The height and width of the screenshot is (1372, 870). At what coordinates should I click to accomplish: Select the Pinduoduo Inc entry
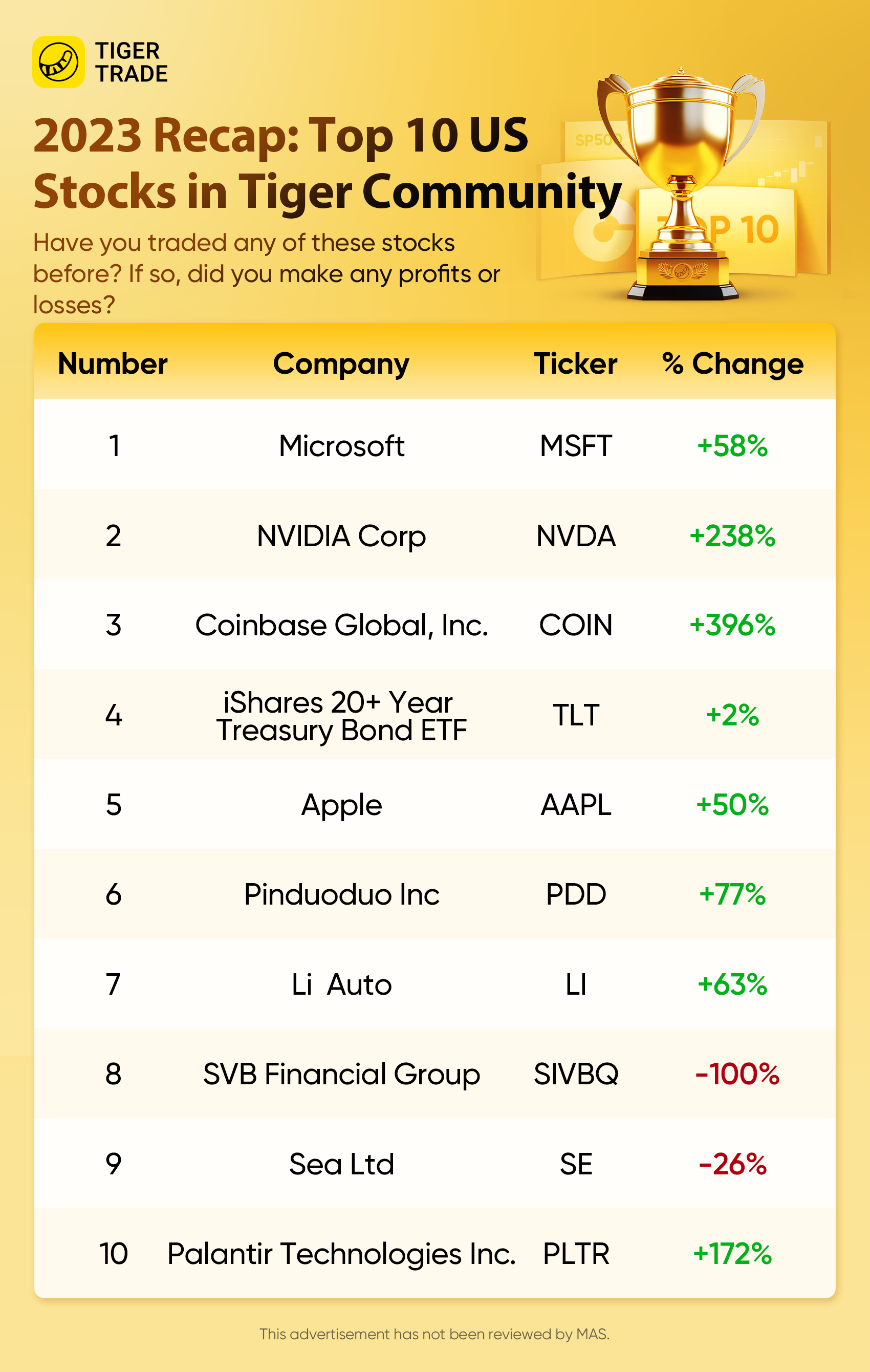pyautogui.click(x=341, y=894)
